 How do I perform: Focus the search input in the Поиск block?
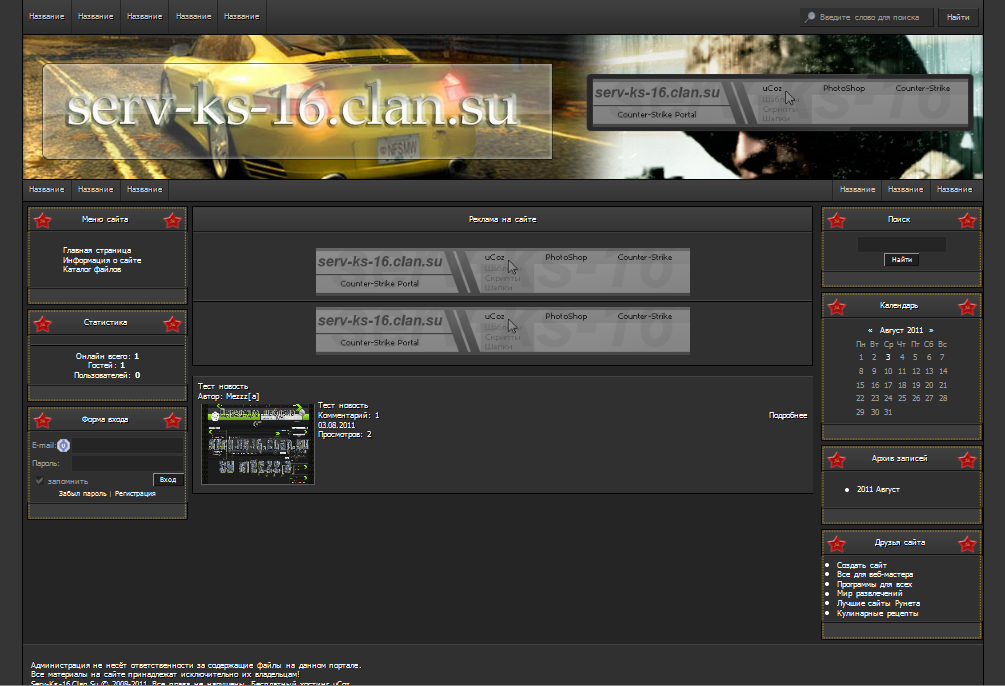point(901,244)
